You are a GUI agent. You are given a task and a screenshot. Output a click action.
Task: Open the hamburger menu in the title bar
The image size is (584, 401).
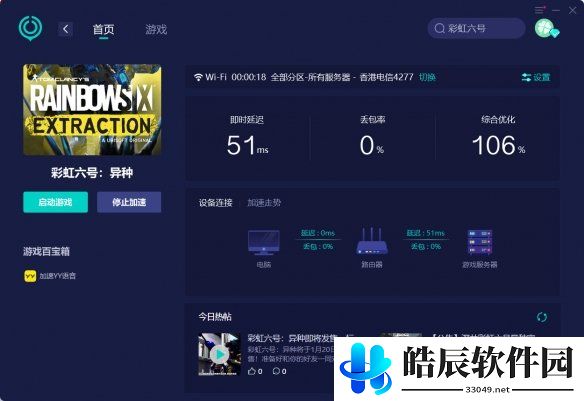[x=540, y=10]
